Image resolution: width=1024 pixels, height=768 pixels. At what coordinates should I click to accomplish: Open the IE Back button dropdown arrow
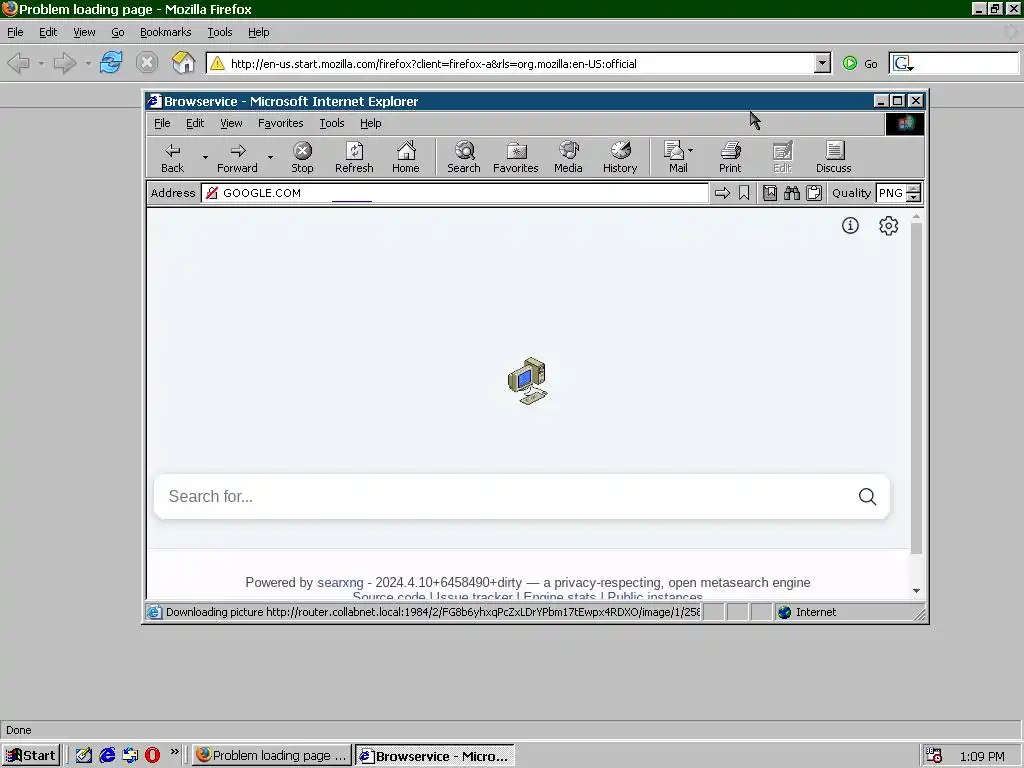[x=205, y=157]
